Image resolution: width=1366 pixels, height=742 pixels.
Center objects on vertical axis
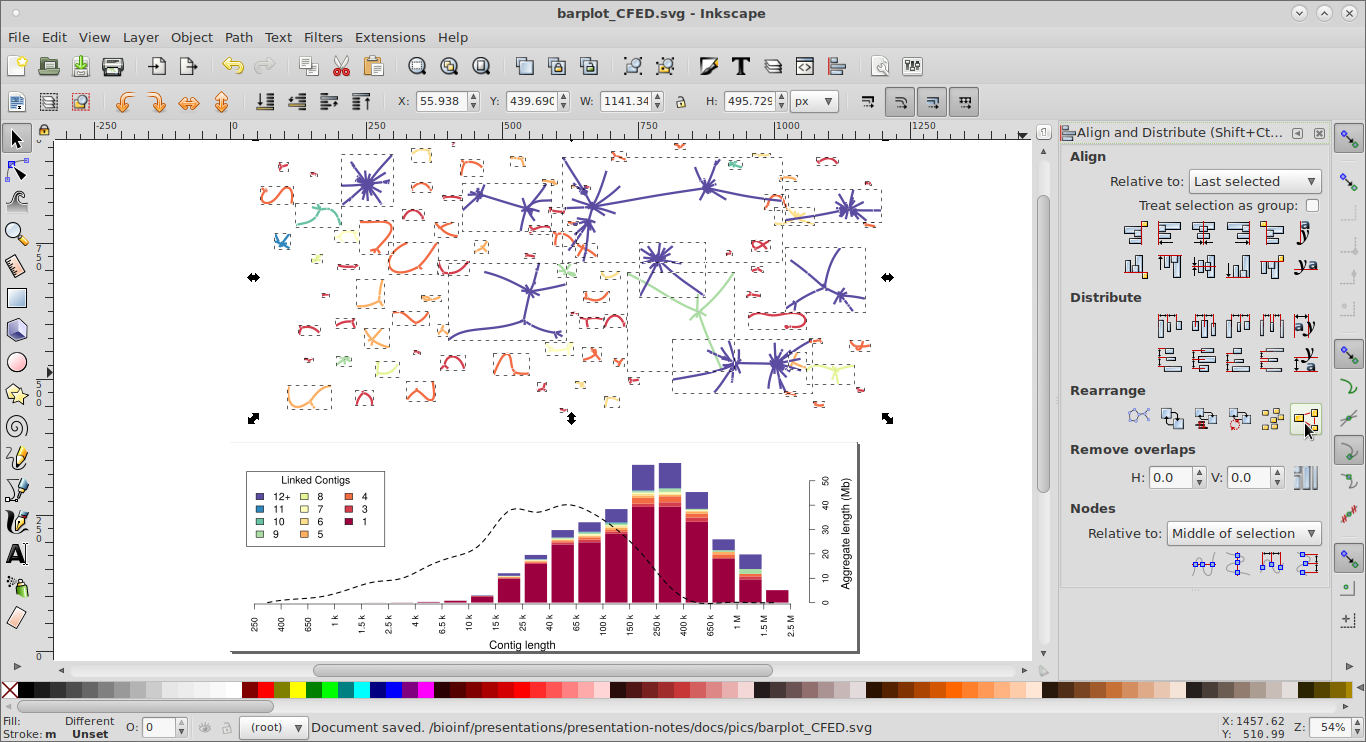(1203, 233)
